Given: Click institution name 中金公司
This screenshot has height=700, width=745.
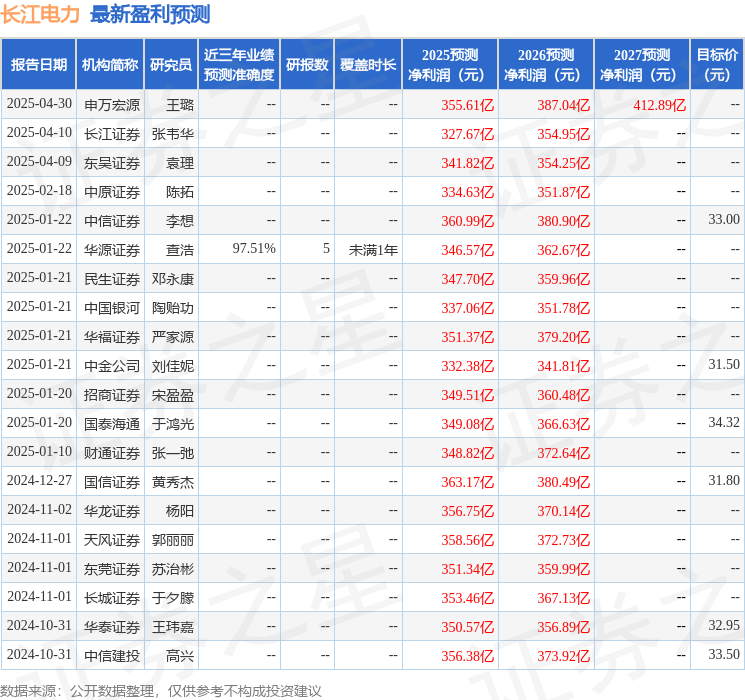Looking at the screenshot, I should coord(112,366).
